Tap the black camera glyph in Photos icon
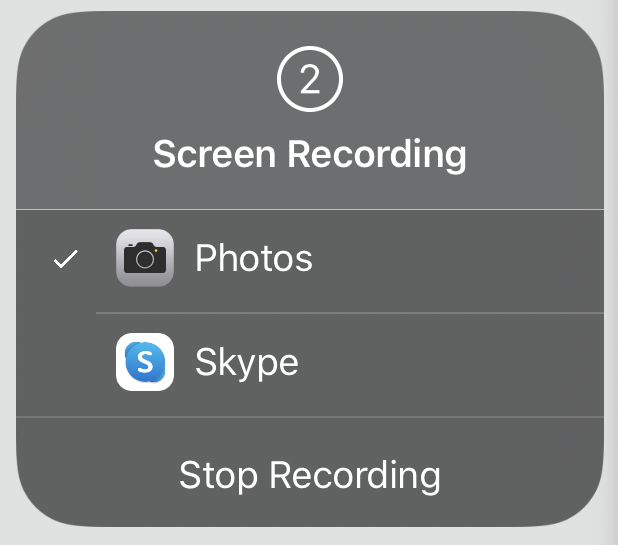Screen dimensions: 618x545 click(x=145, y=257)
